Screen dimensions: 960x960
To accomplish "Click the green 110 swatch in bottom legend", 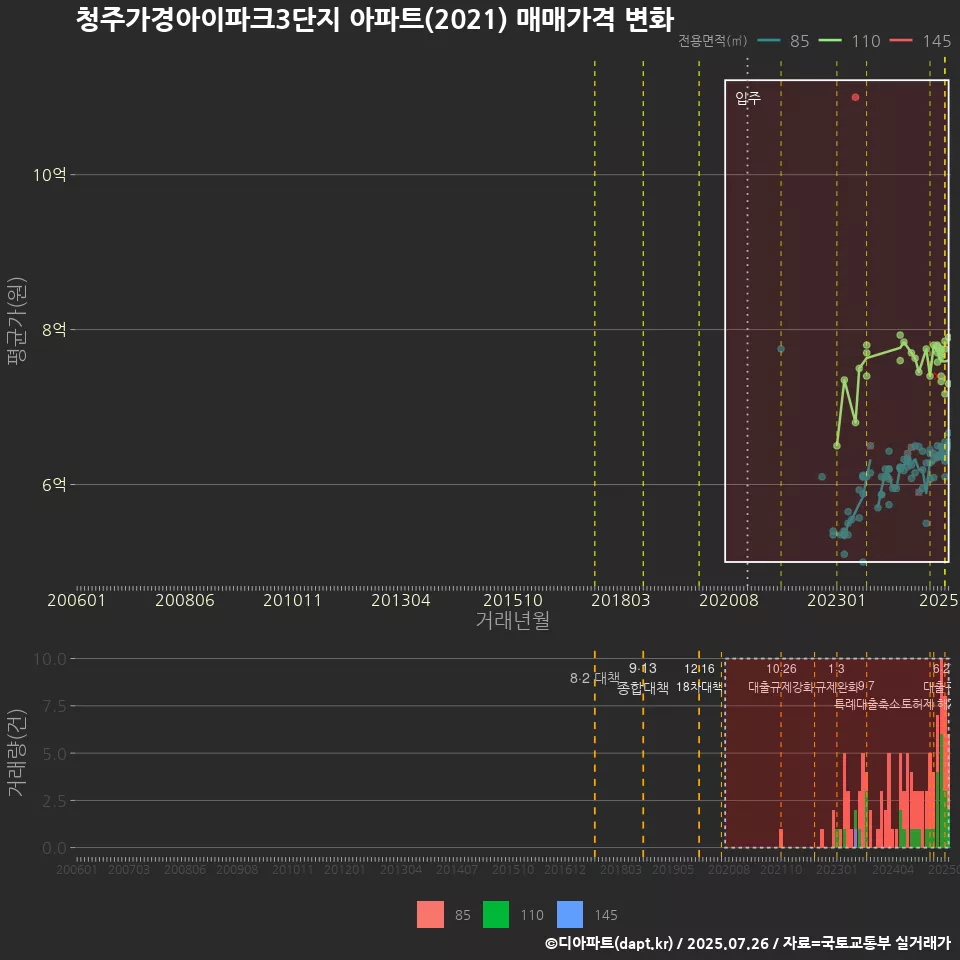I will tap(495, 915).
